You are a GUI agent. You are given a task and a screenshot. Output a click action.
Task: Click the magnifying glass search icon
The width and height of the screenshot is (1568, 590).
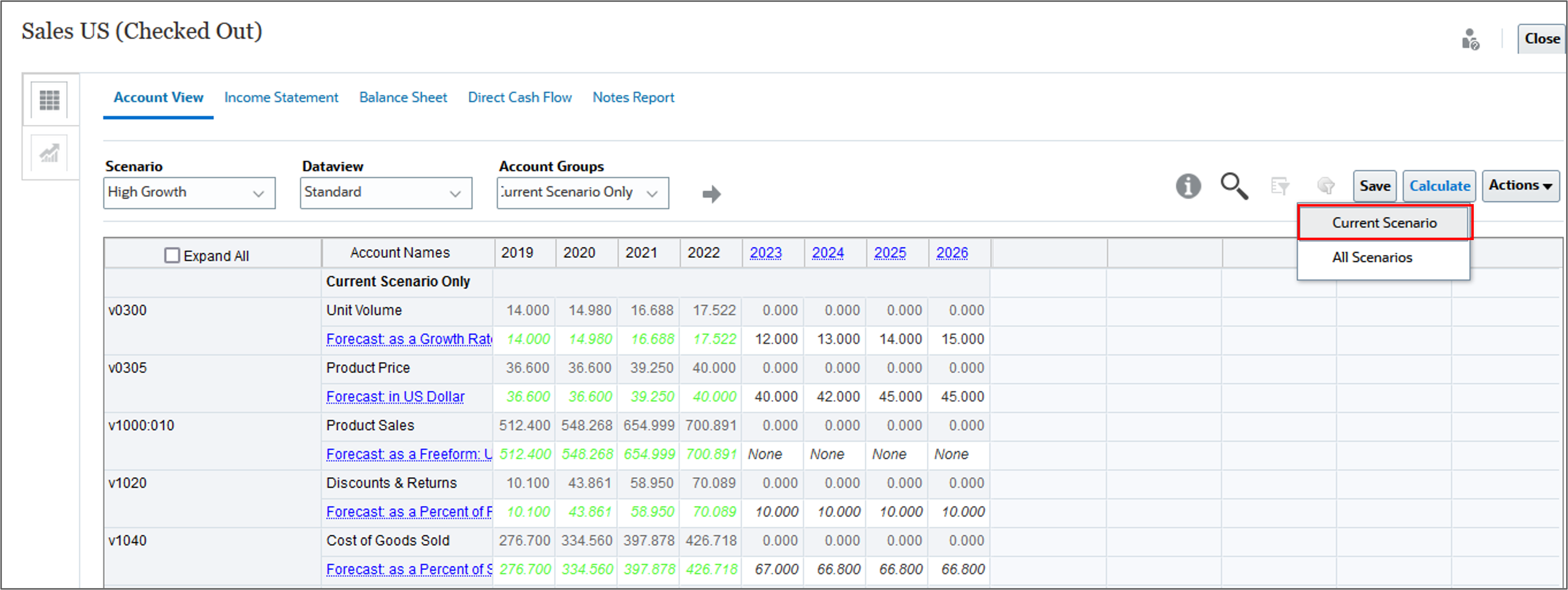pos(1234,186)
